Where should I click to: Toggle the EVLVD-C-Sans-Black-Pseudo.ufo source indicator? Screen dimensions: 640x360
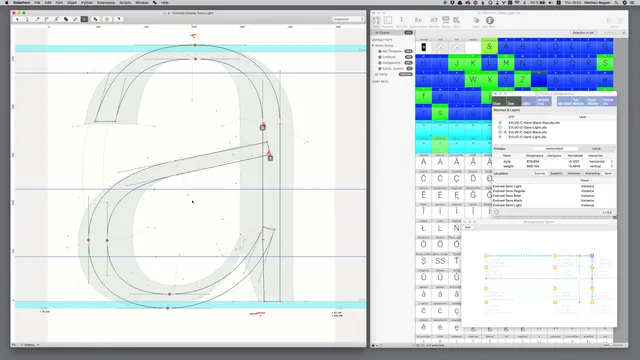coord(500,122)
